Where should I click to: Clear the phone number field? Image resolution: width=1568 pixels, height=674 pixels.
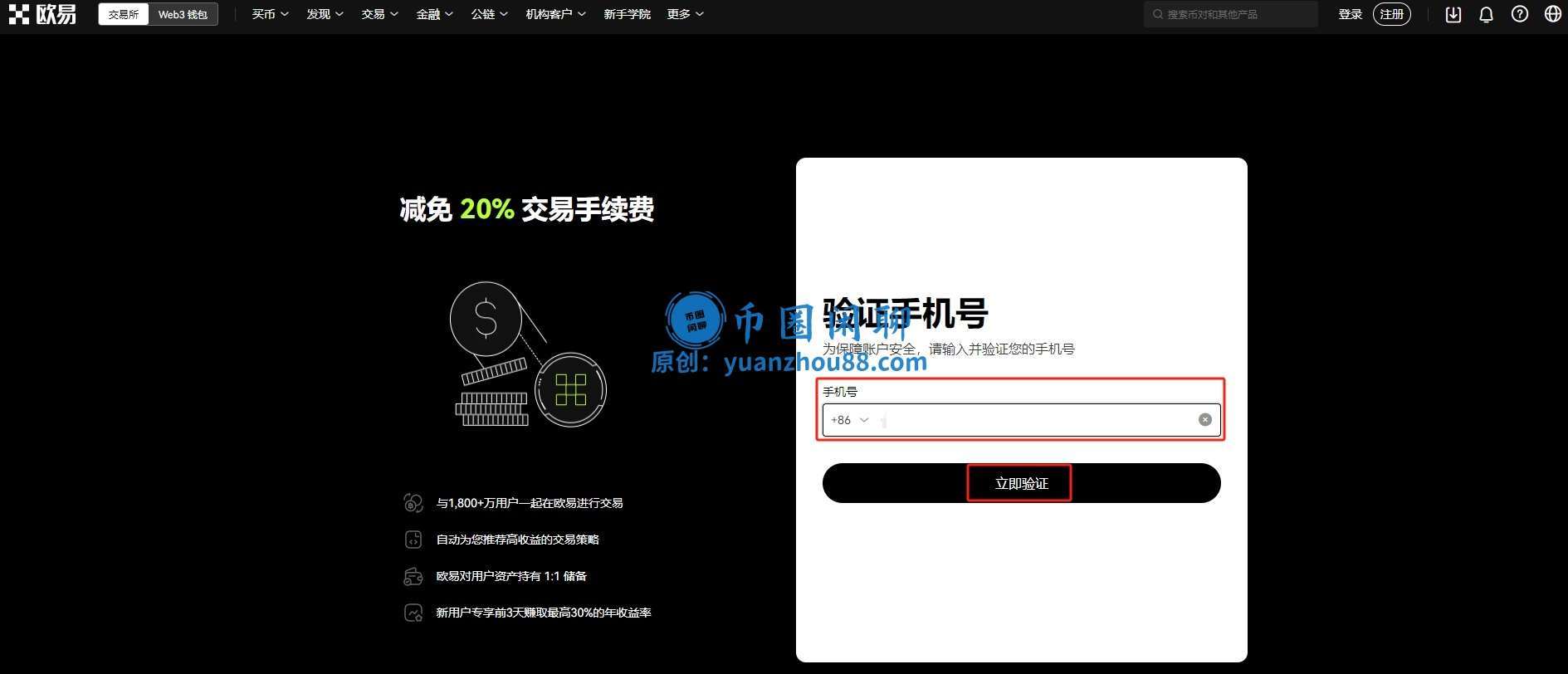[1205, 420]
